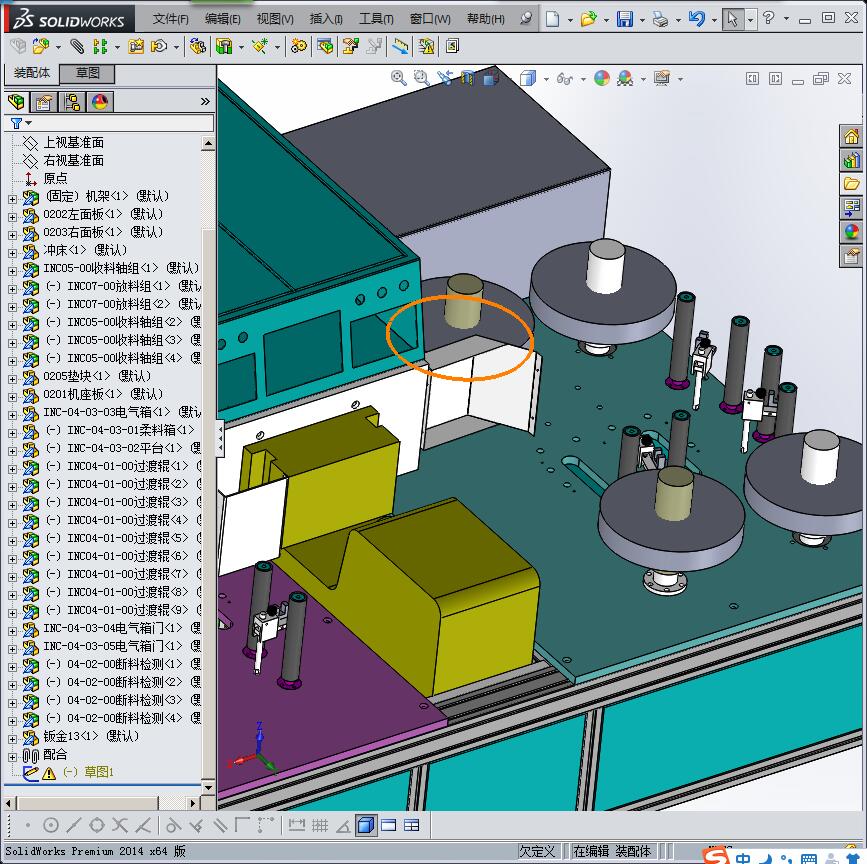Expand the INC-04-03-03电气箱<1> tree node

tap(12, 413)
